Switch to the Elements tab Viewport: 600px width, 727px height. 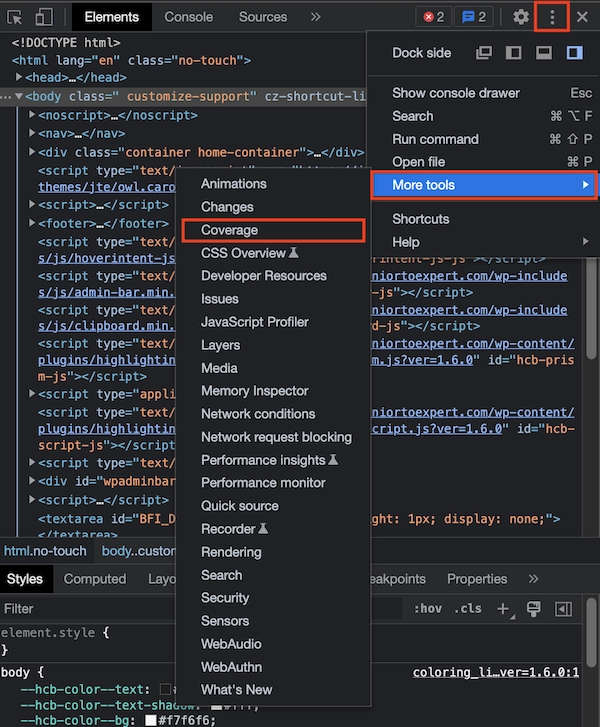click(111, 17)
